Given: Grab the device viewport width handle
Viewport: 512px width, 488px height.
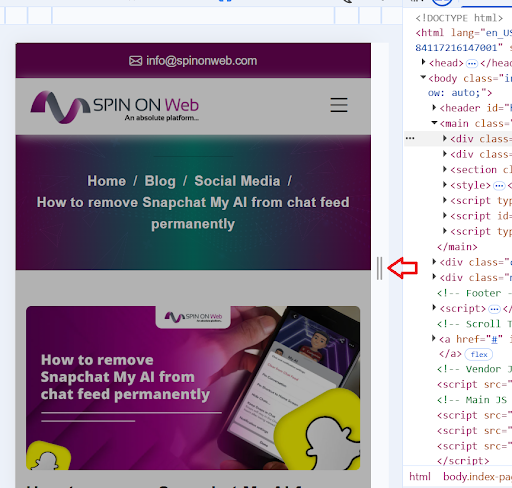Looking at the screenshot, I should (379, 268).
